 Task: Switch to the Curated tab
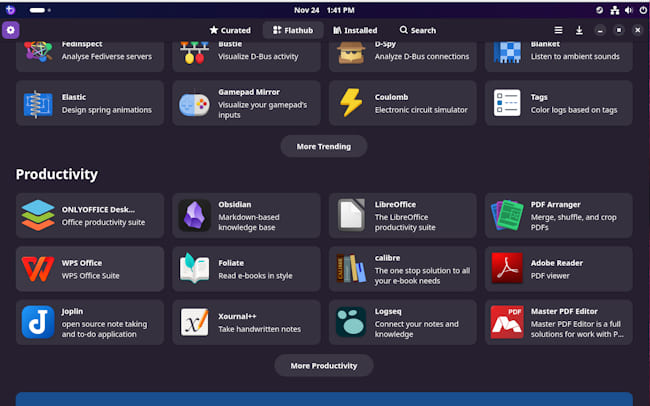coord(230,30)
